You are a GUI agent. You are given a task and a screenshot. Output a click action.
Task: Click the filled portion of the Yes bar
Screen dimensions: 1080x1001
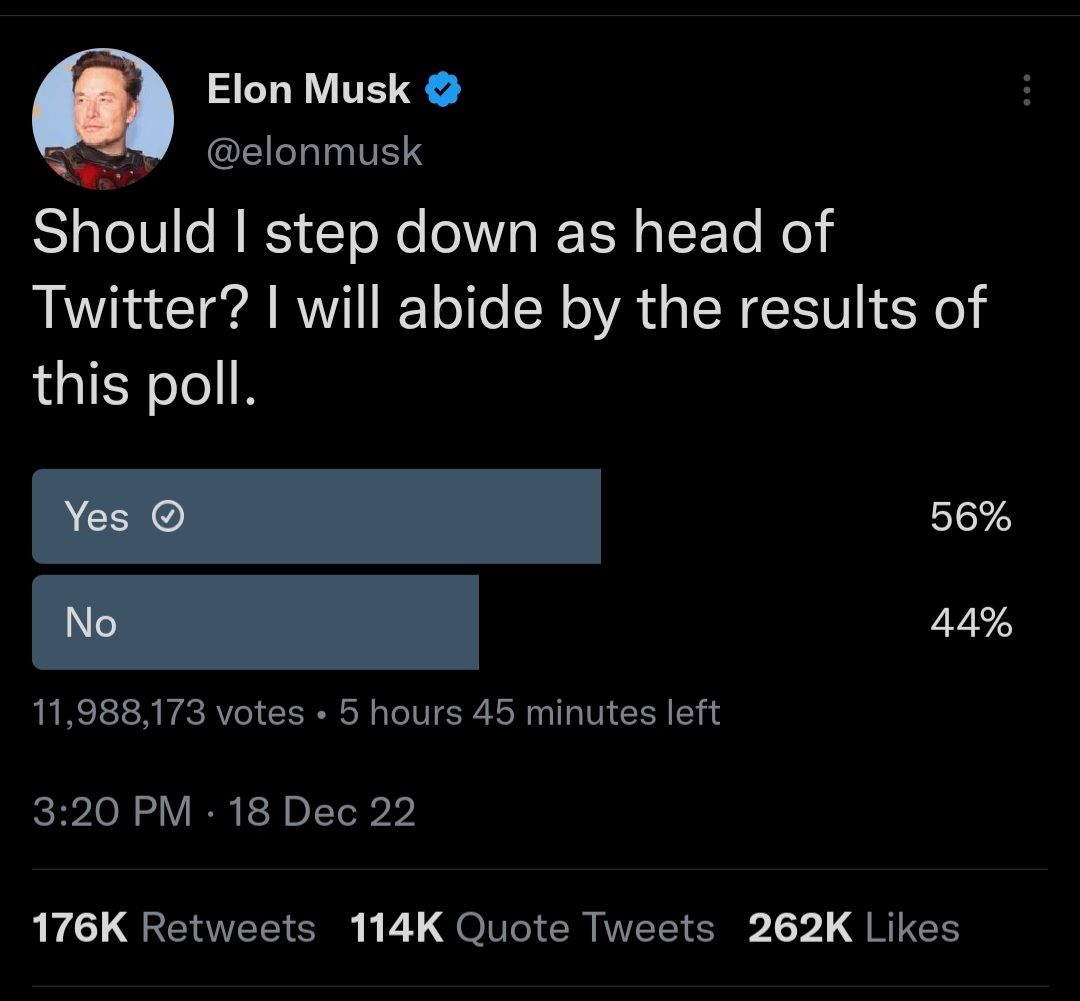click(316, 516)
